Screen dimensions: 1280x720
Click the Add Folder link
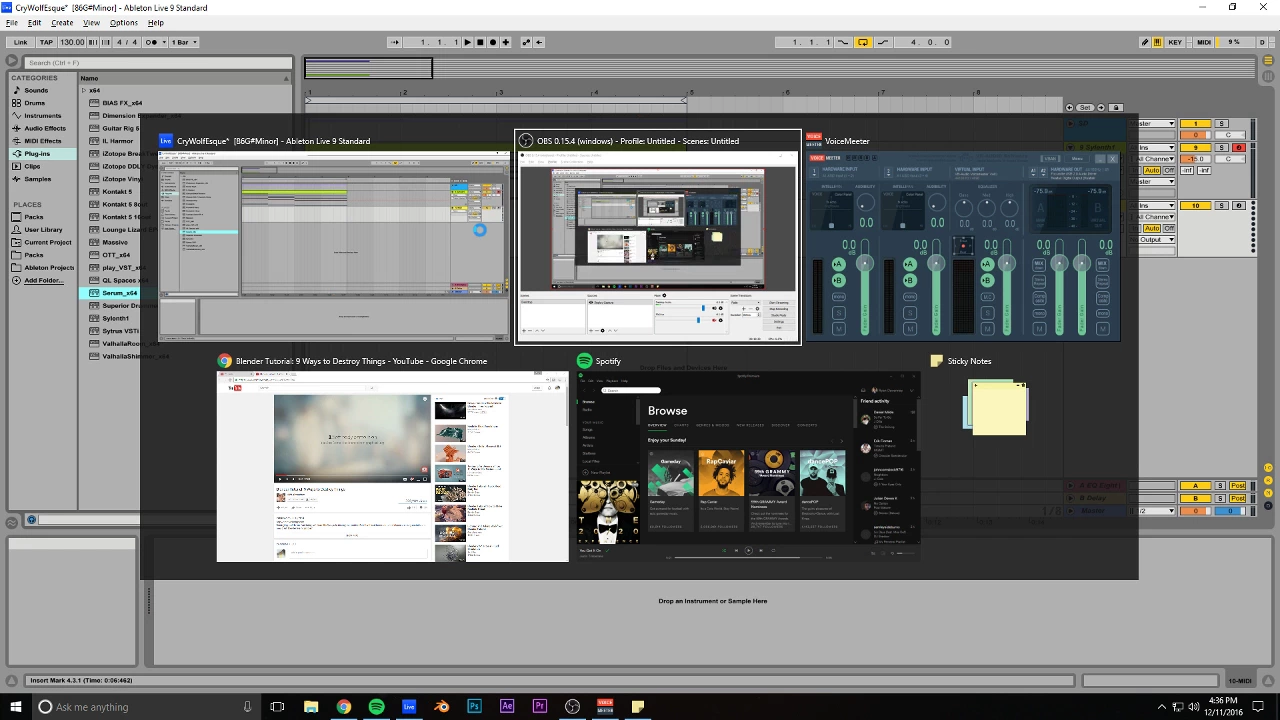[43, 280]
